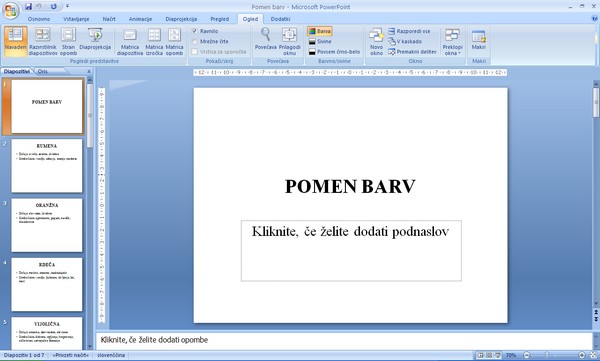Open a Novo okno
This screenshot has height=361, width=600.
376,41
